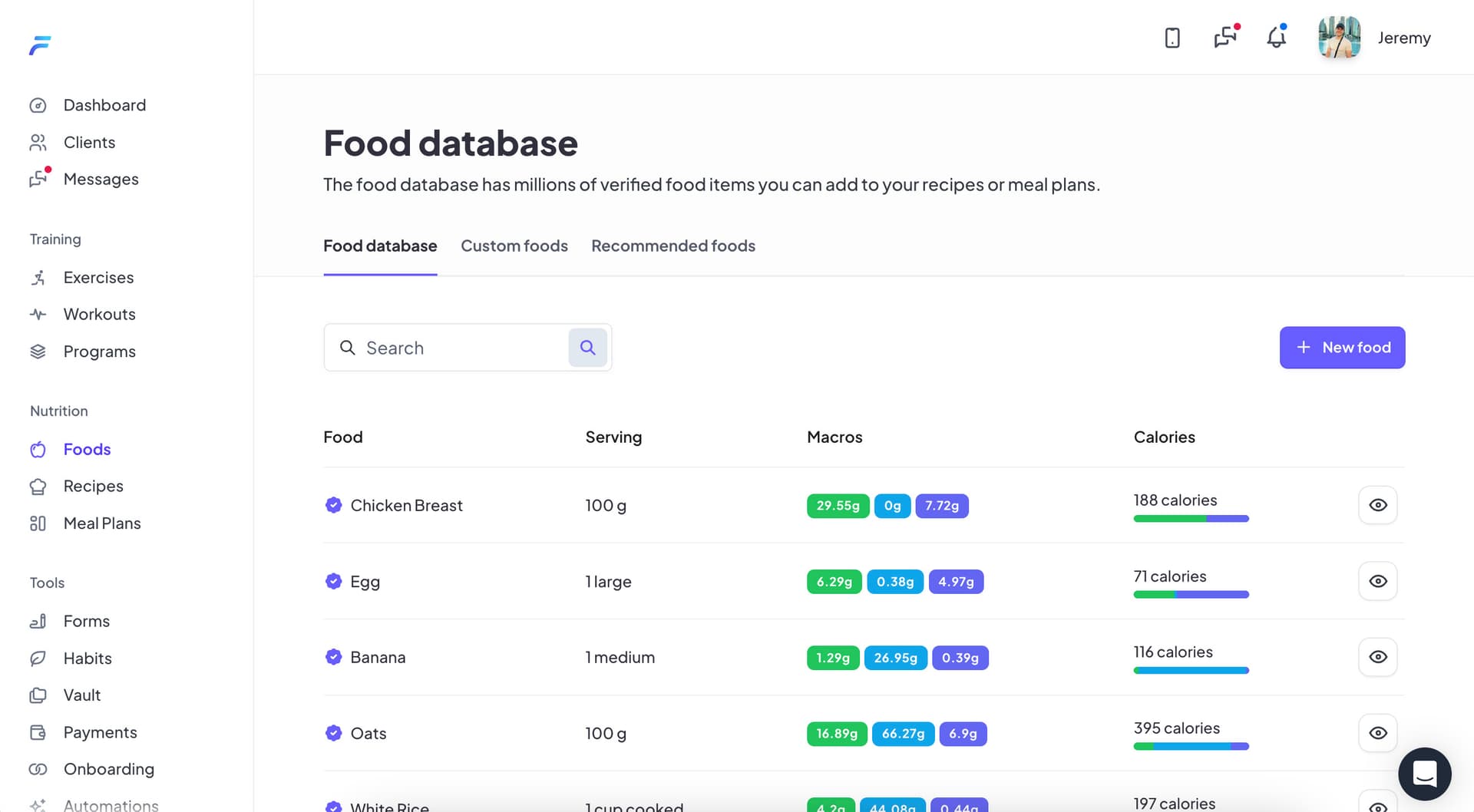Click the notification bell icon
The width and height of the screenshot is (1474, 812).
pos(1275,37)
